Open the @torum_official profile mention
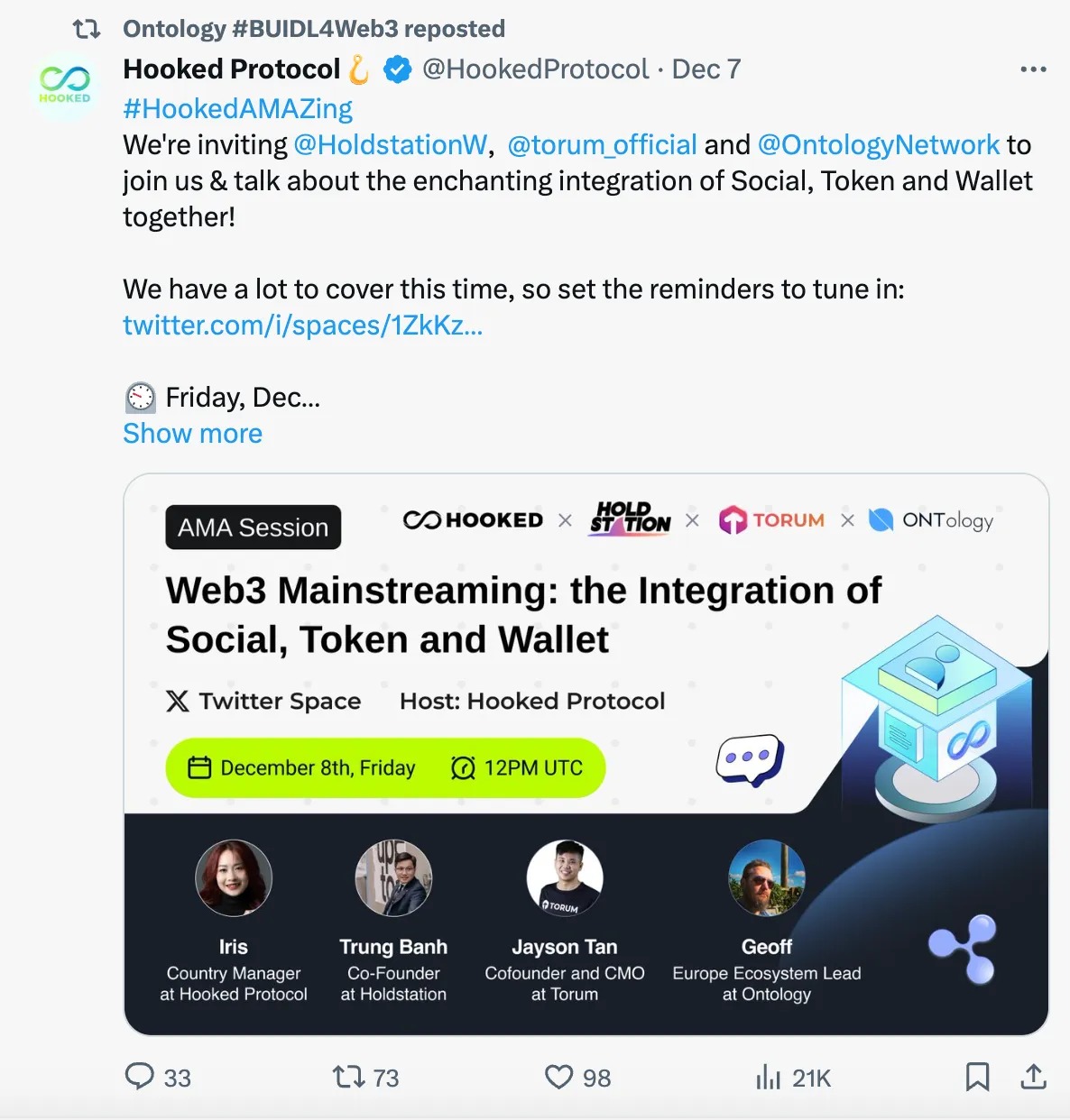1070x1120 pixels. click(602, 145)
